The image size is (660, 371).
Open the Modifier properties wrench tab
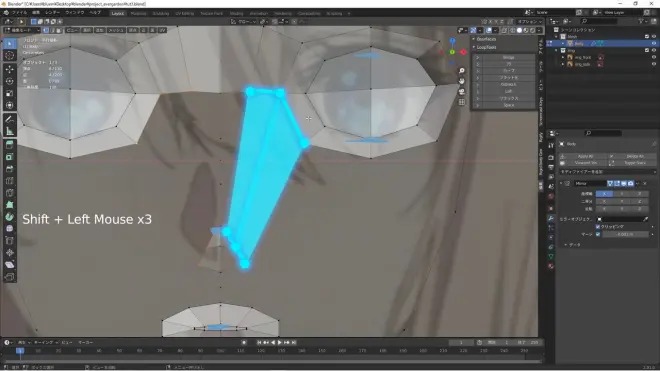tap(551, 218)
